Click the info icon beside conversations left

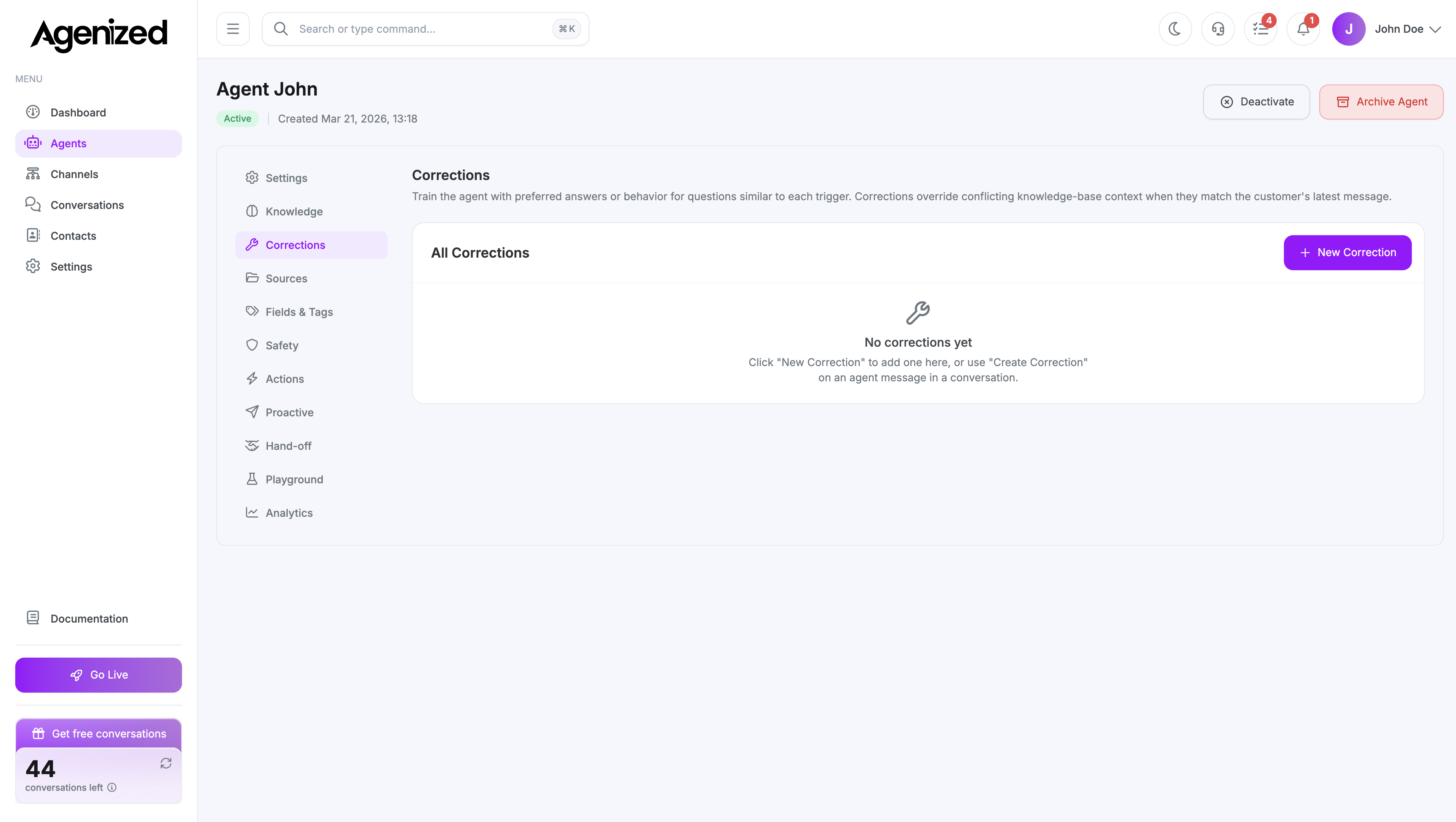click(x=112, y=787)
